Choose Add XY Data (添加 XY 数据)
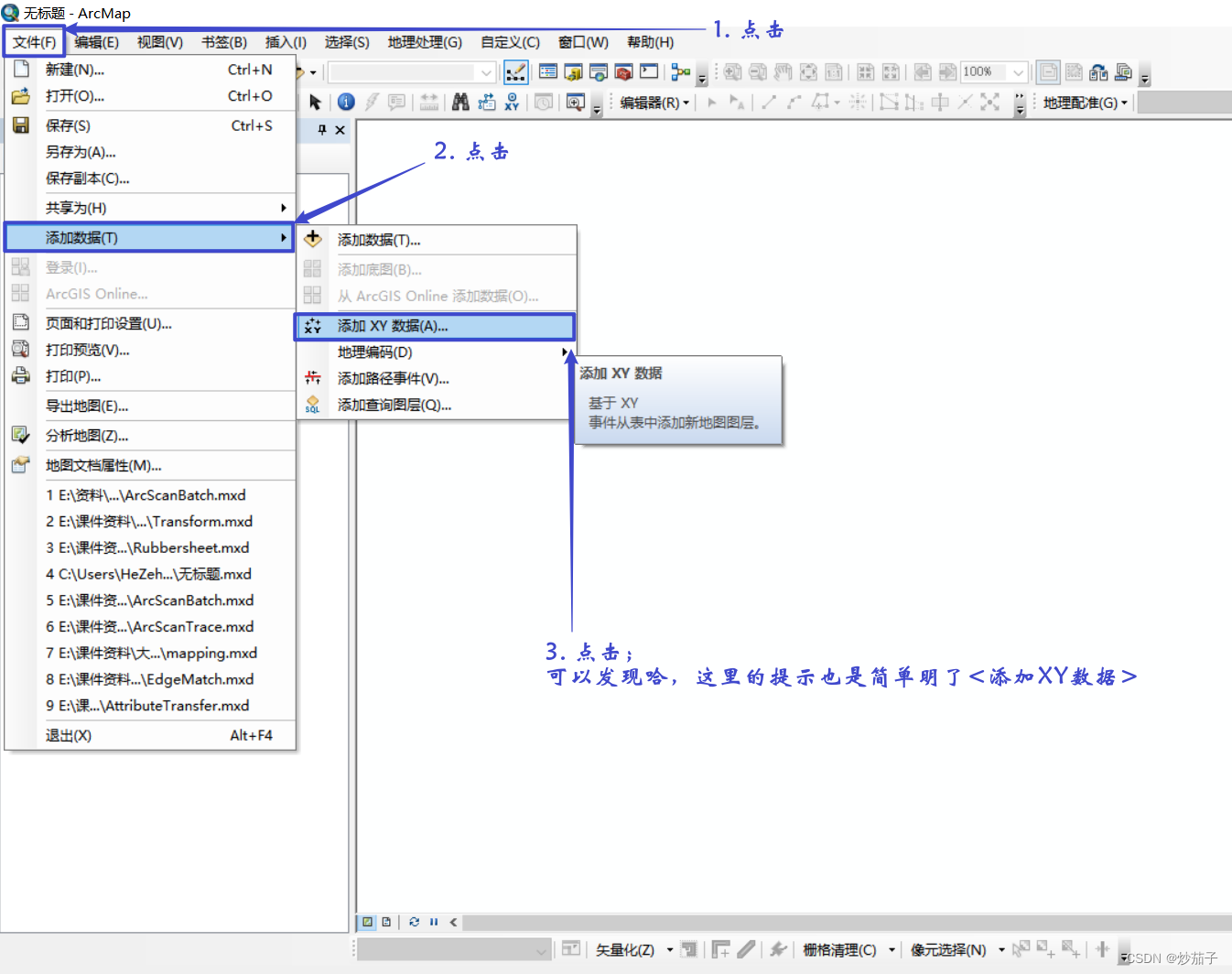Viewport: 1232px width, 974px height. coord(435,326)
